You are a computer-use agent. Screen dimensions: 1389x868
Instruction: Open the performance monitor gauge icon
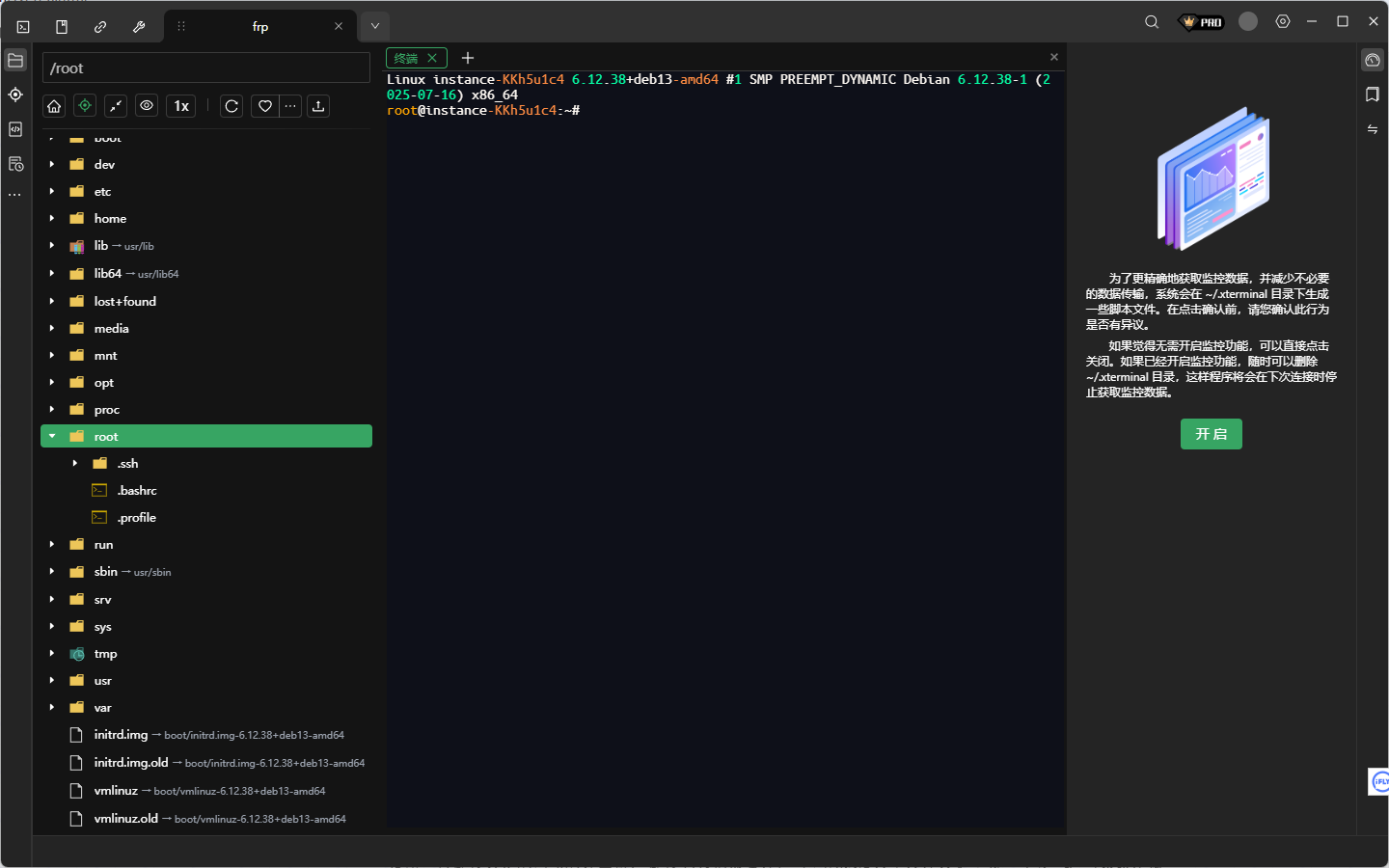click(1373, 61)
